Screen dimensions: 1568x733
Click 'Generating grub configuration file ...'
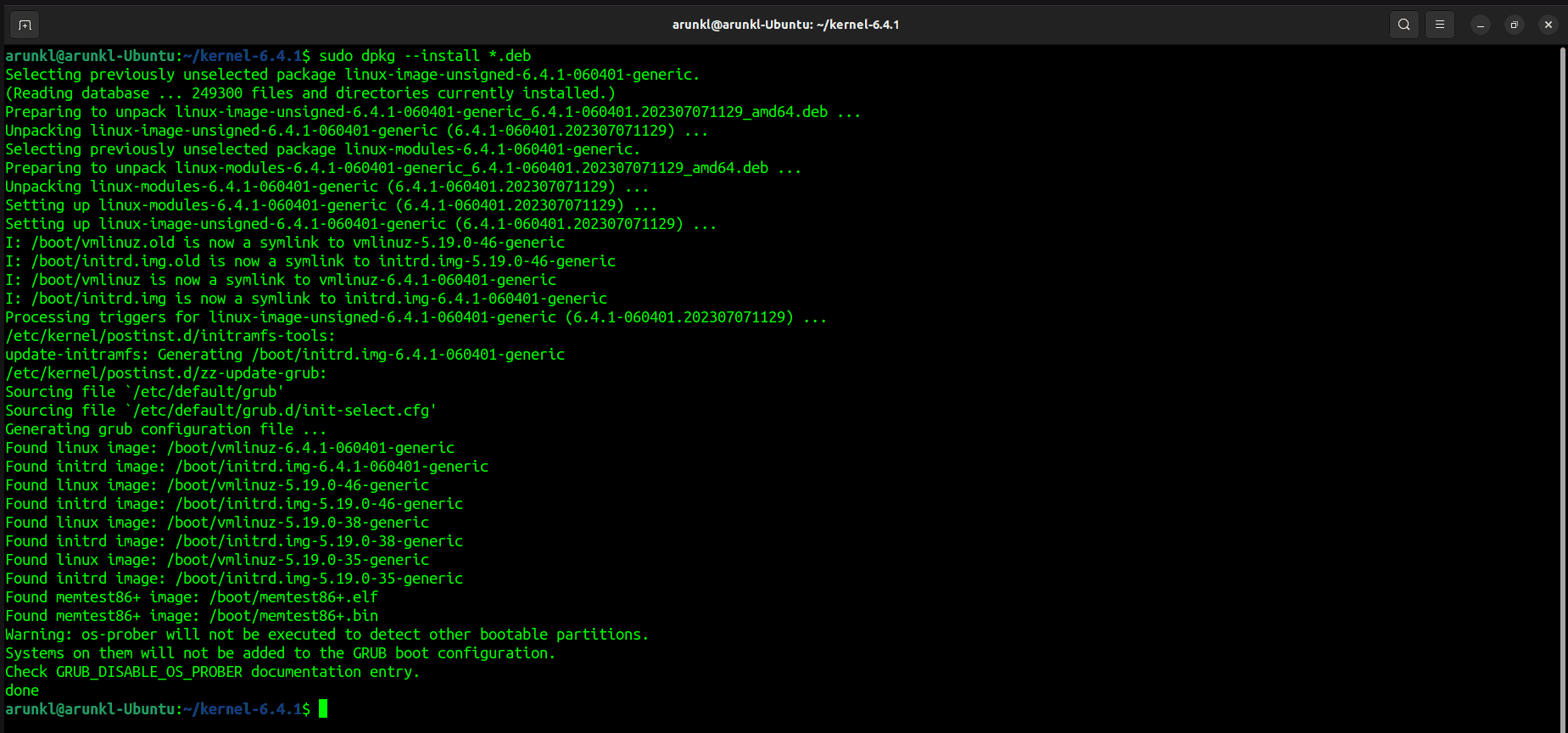166,429
